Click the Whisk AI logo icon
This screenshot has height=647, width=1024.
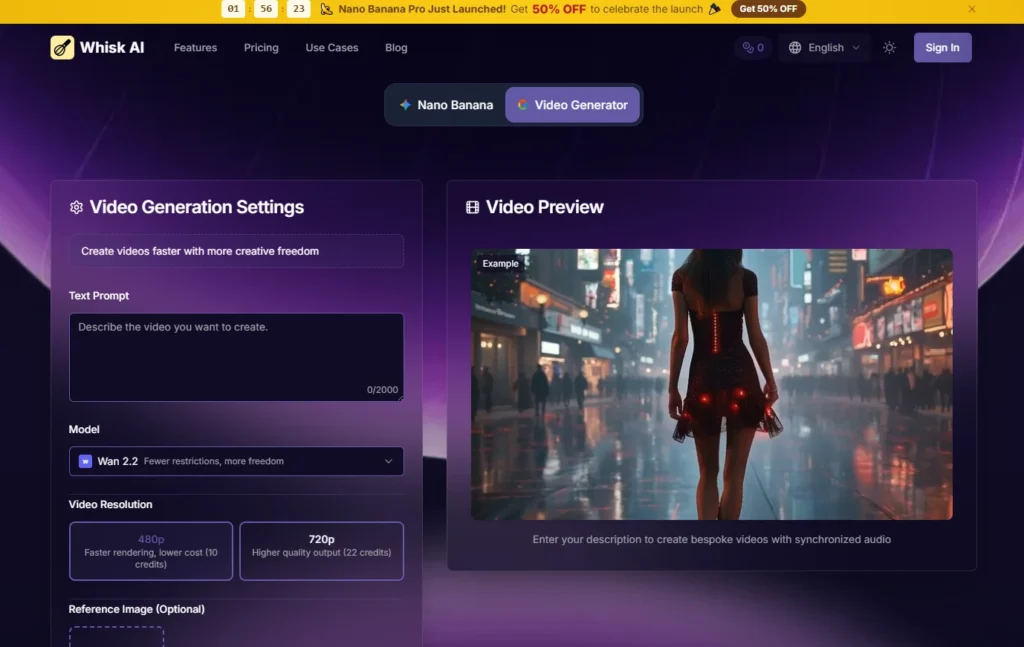pyautogui.click(x=62, y=48)
